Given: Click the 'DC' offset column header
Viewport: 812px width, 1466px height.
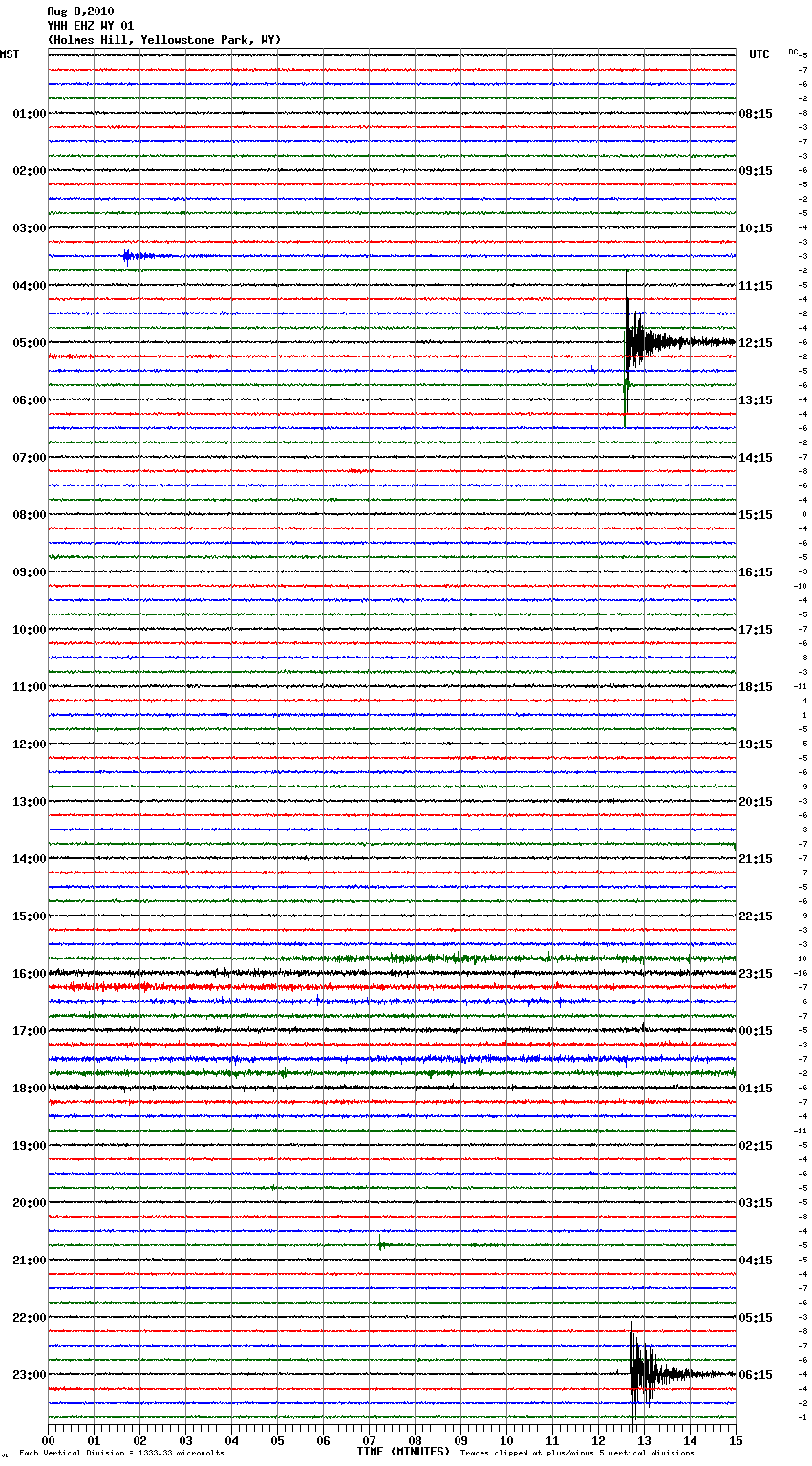Looking at the screenshot, I should (793, 52).
